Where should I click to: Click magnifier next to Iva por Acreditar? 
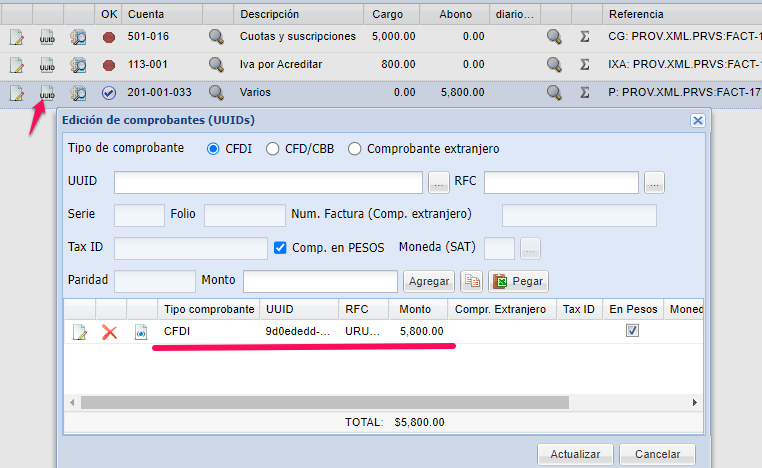(216, 65)
